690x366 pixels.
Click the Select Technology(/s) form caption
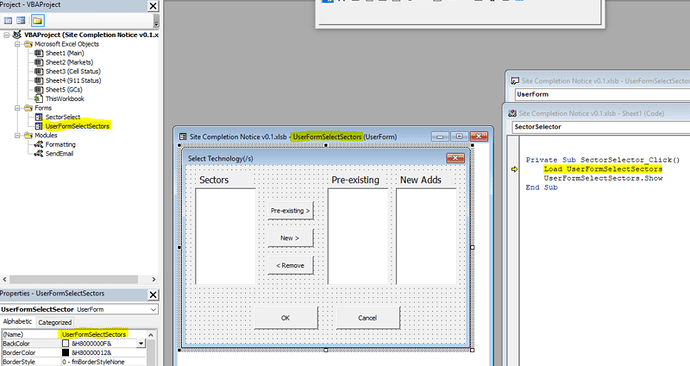(220, 158)
